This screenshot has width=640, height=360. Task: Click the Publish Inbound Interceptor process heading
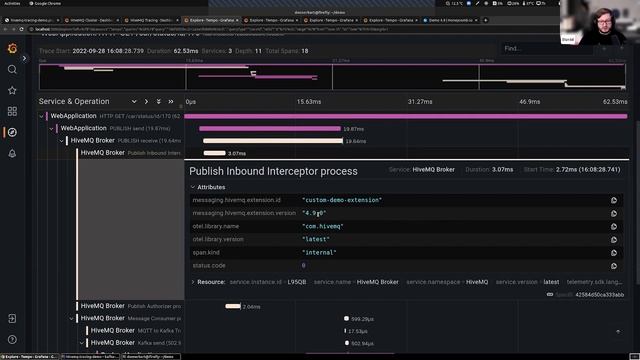click(x=273, y=171)
